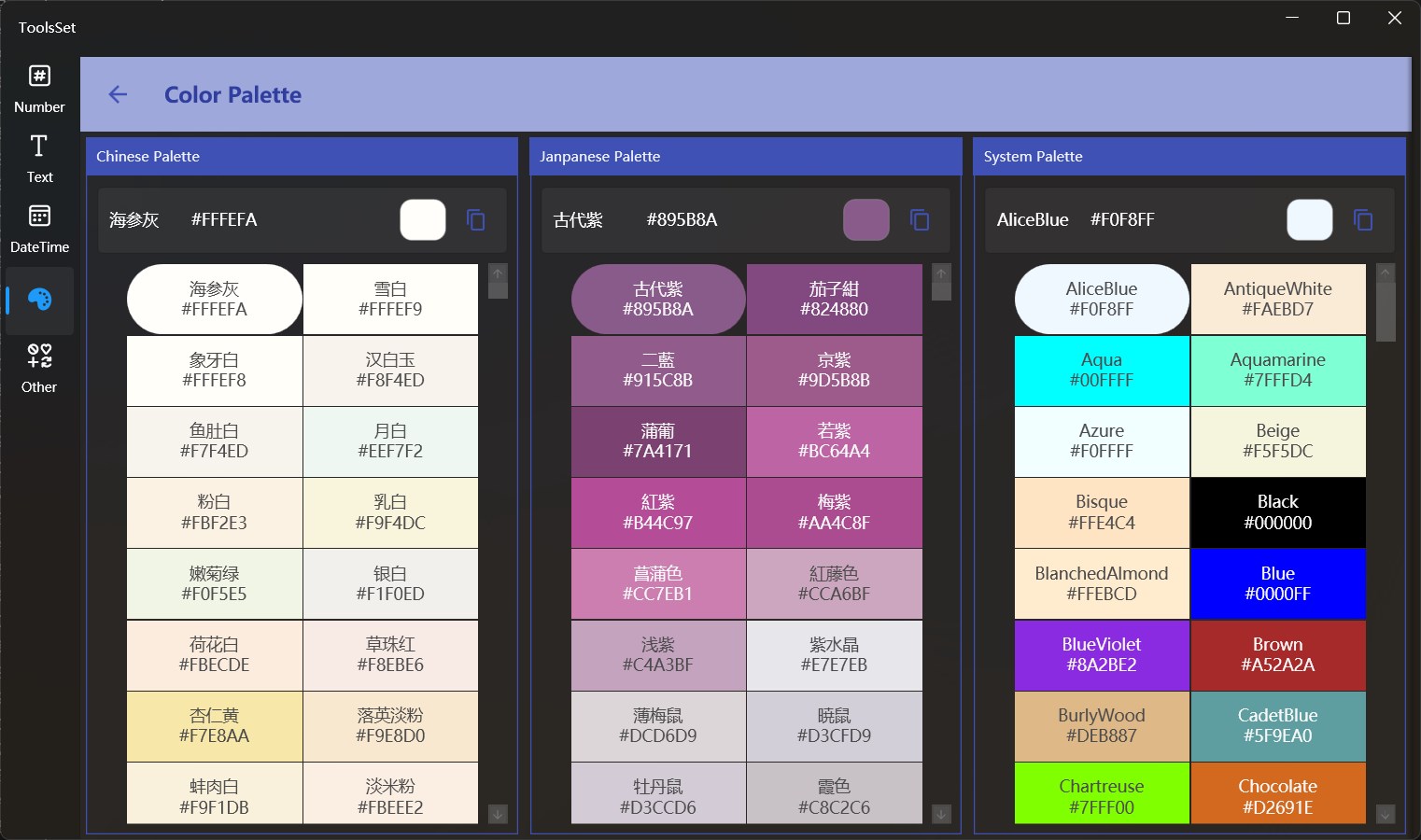Image resolution: width=1421 pixels, height=840 pixels.
Task: Click the Japanese palette scroll up arrow
Action: pyautogui.click(x=941, y=273)
